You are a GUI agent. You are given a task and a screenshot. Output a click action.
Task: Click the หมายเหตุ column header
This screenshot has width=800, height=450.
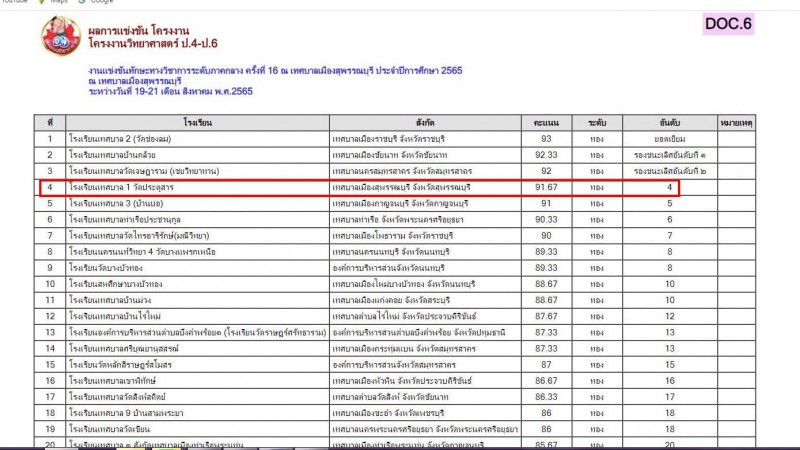(736, 122)
